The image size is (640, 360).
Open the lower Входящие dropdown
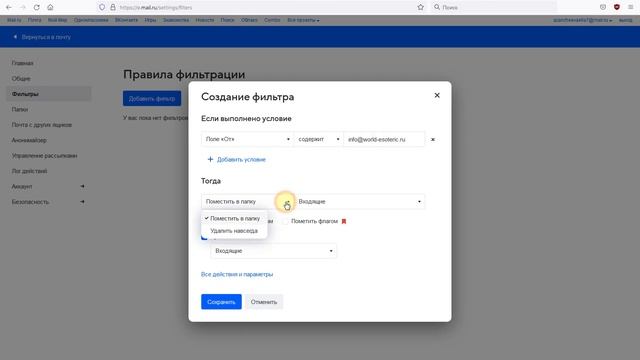(273, 251)
